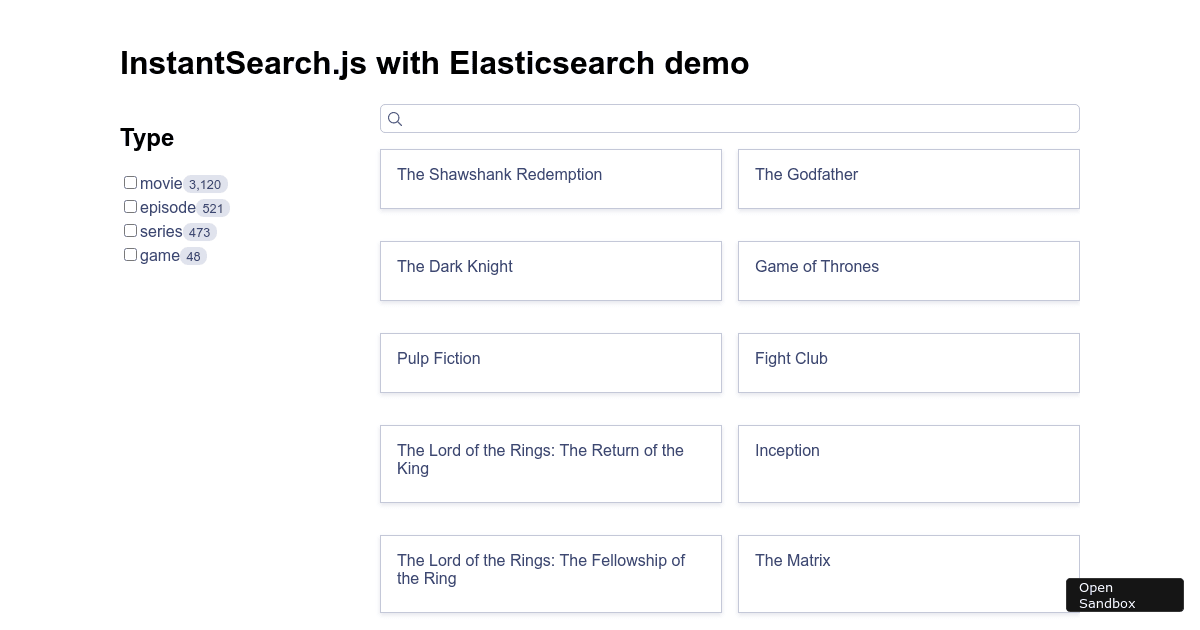Check the series filter checkbox
The height and width of the screenshot is (630, 1200).
coord(130,230)
